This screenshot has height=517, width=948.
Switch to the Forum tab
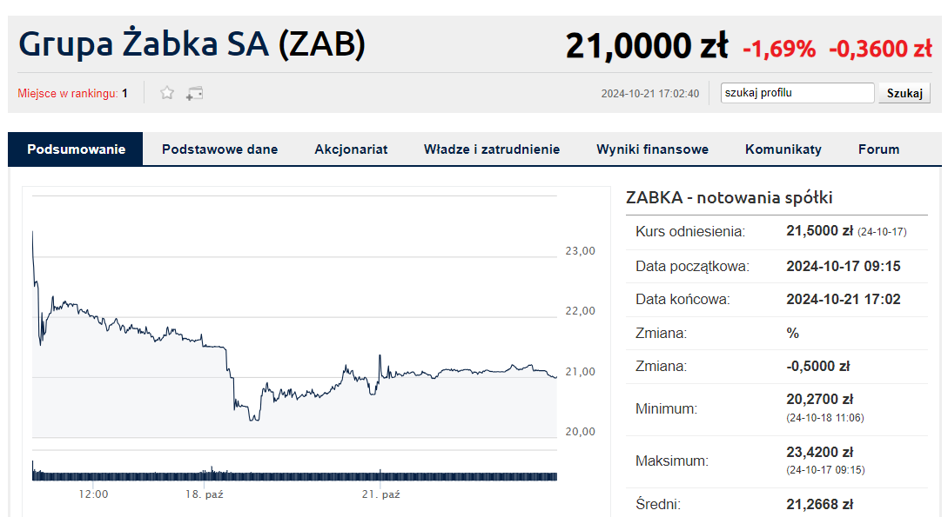pos(878,149)
